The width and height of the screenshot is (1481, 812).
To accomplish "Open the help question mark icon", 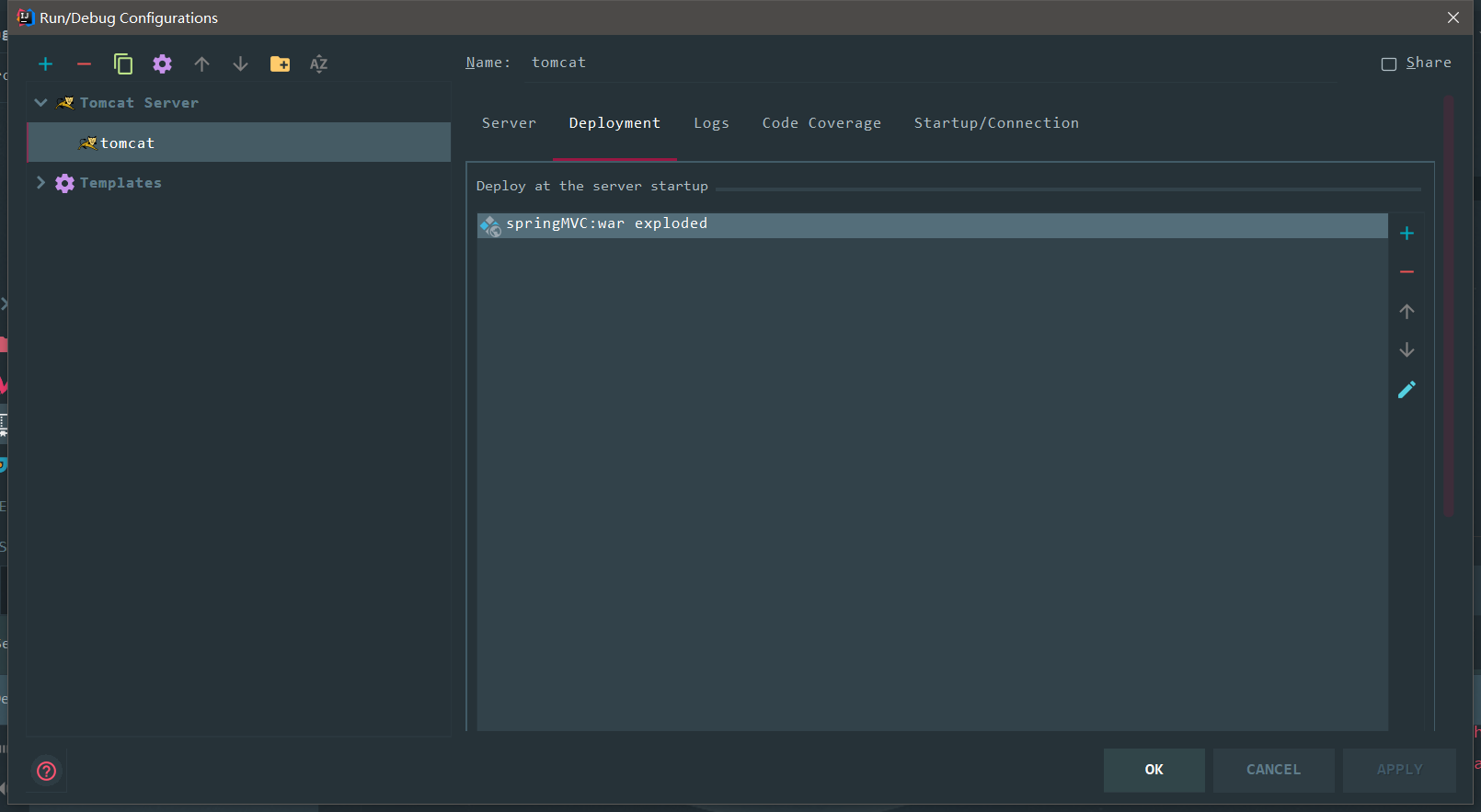I will coord(46,771).
